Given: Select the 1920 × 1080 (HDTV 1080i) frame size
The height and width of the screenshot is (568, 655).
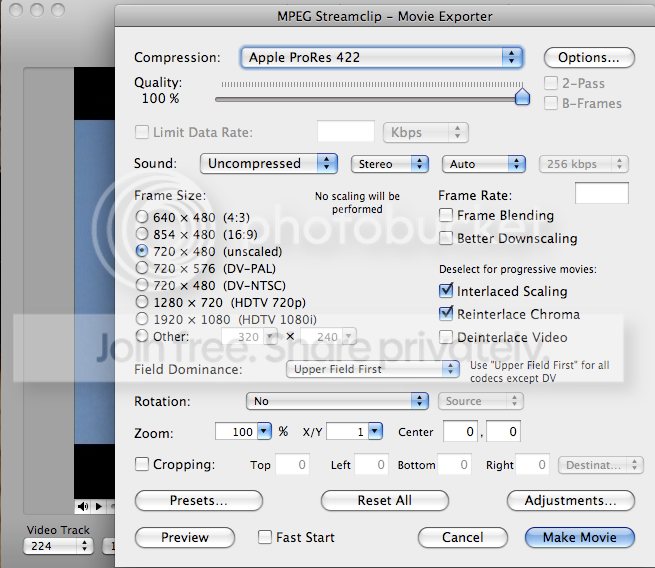Looking at the screenshot, I should (142, 319).
